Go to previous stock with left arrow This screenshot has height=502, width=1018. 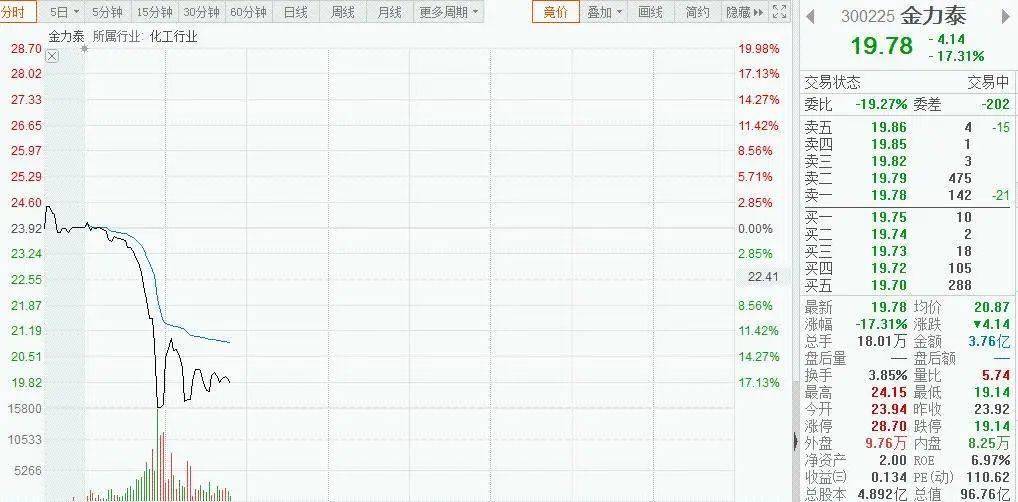click(809, 16)
